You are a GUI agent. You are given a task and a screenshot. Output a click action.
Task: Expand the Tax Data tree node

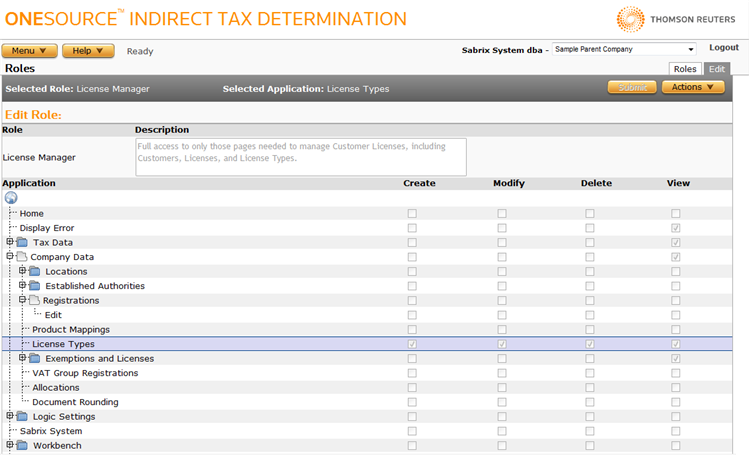point(10,242)
